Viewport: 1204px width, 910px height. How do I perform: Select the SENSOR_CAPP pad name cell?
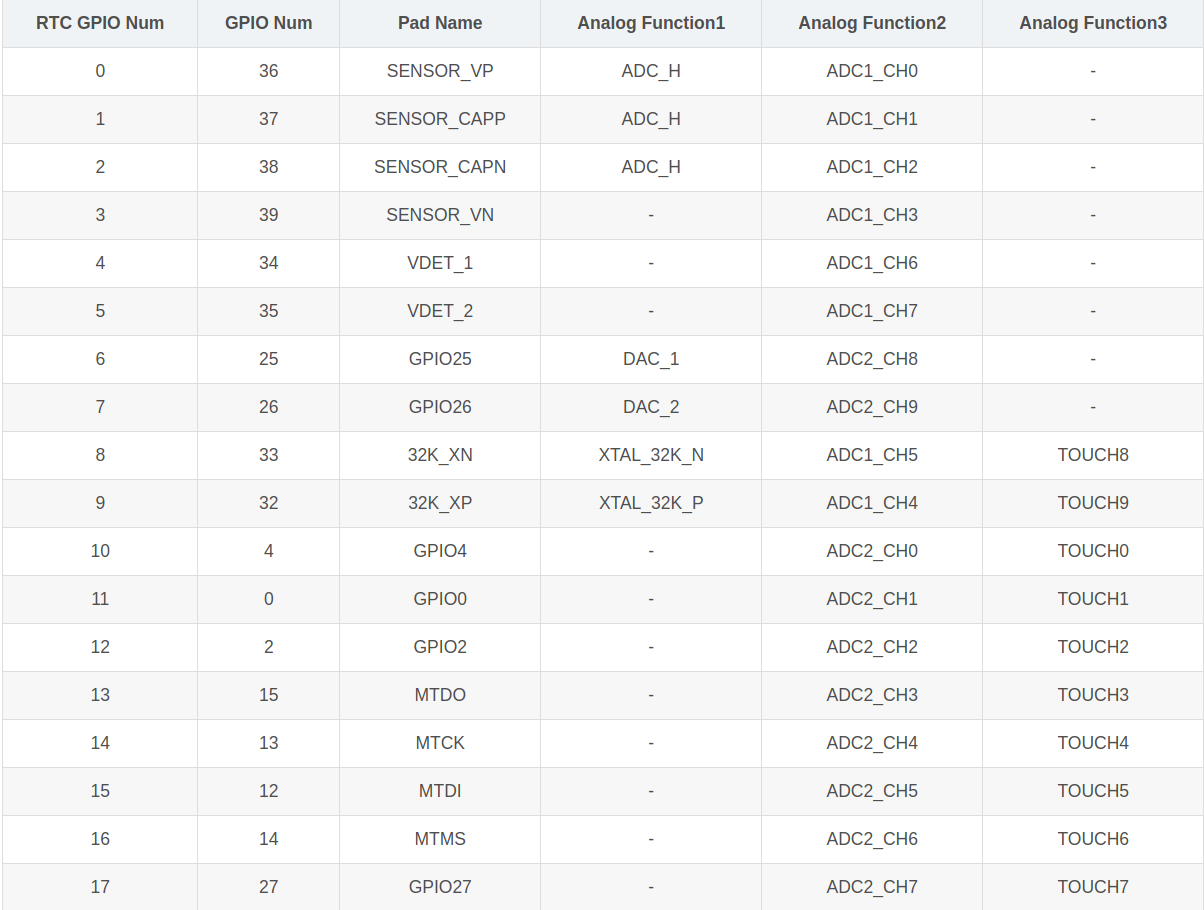pos(440,119)
